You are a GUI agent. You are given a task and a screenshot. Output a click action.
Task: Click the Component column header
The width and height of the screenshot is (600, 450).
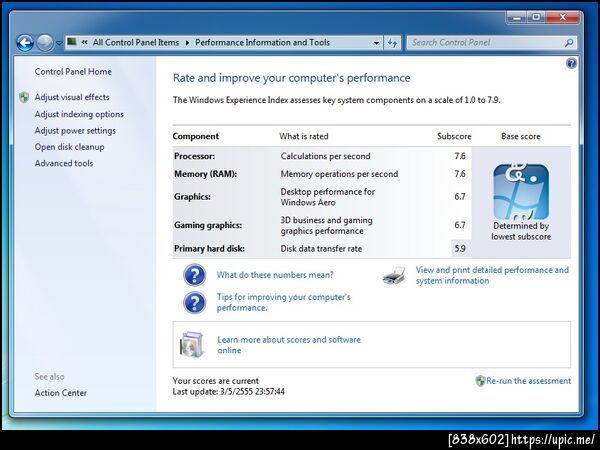coord(196,136)
